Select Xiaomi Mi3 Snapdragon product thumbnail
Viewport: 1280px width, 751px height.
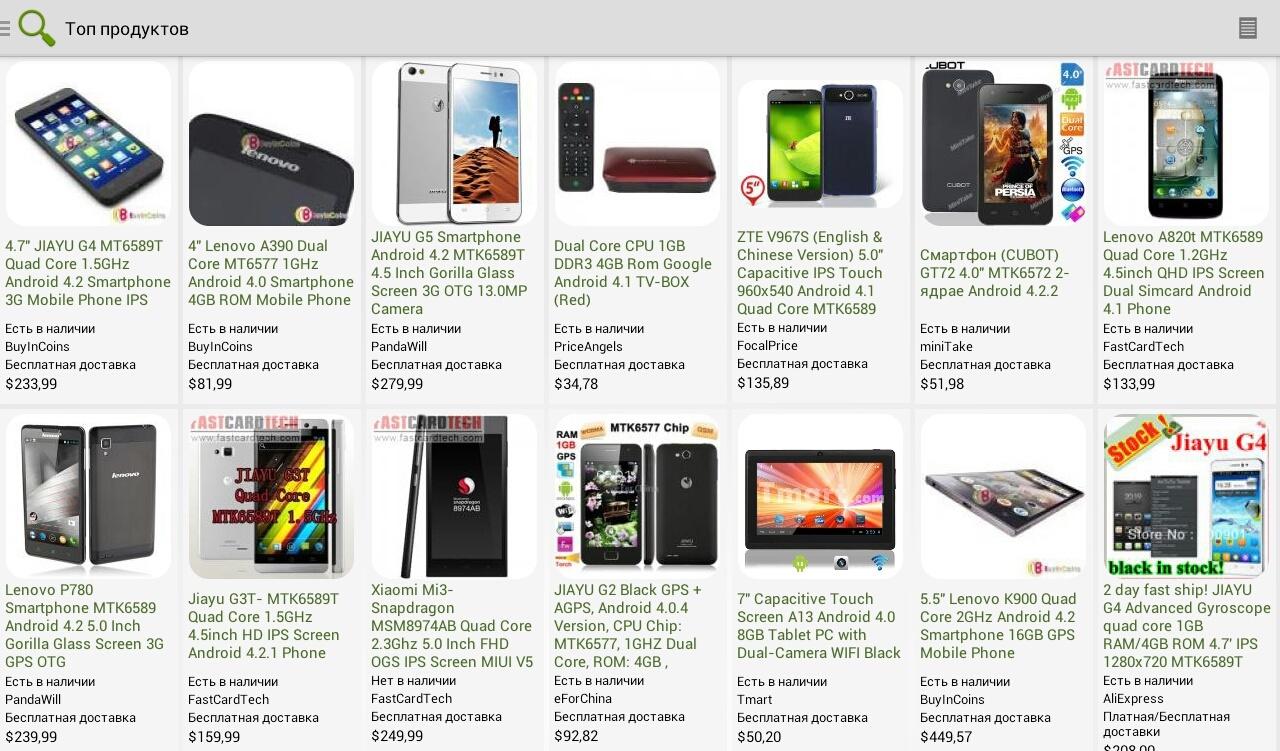(454, 497)
